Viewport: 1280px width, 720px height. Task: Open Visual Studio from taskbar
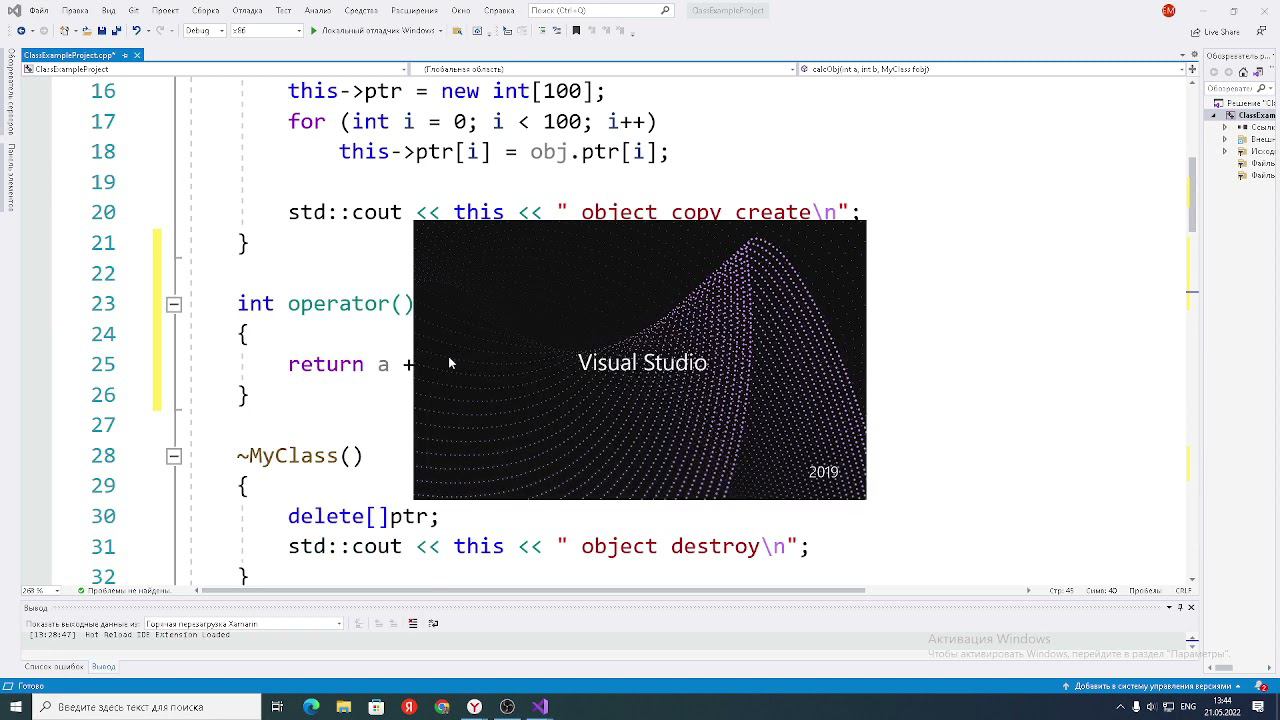pyautogui.click(x=540, y=707)
